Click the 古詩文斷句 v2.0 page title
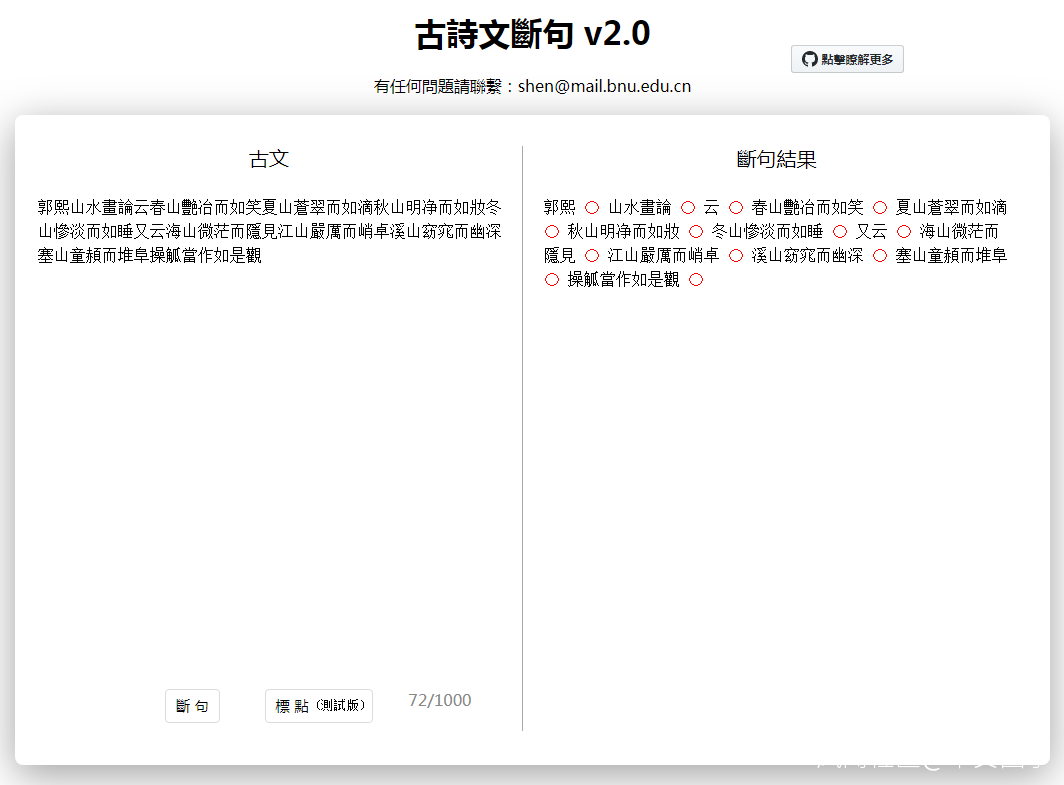 click(x=532, y=35)
